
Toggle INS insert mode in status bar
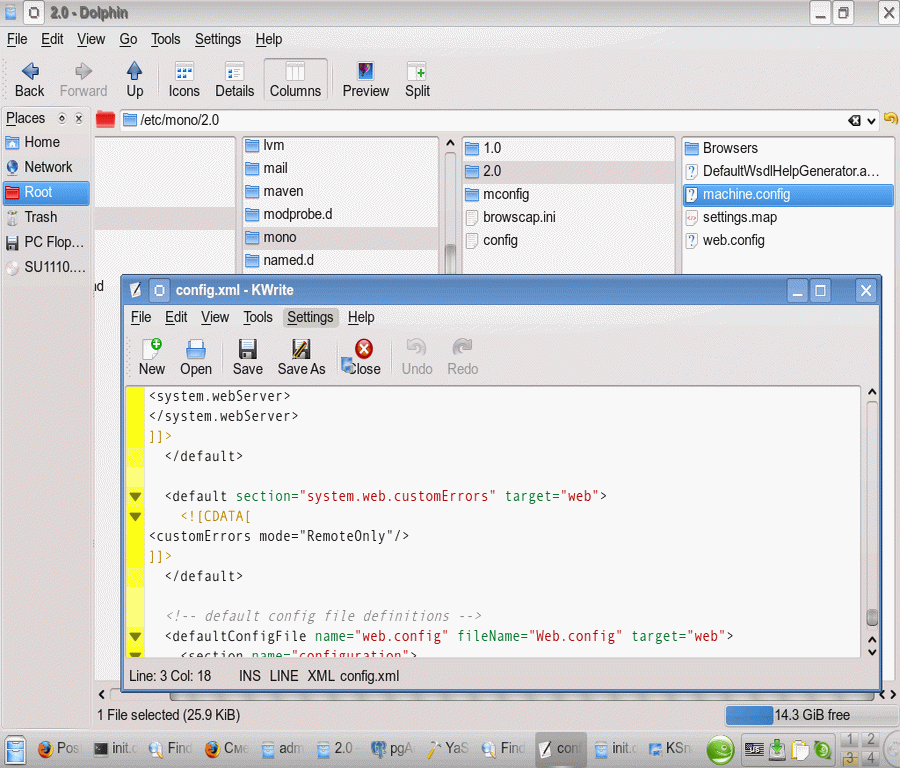point(250,676)
